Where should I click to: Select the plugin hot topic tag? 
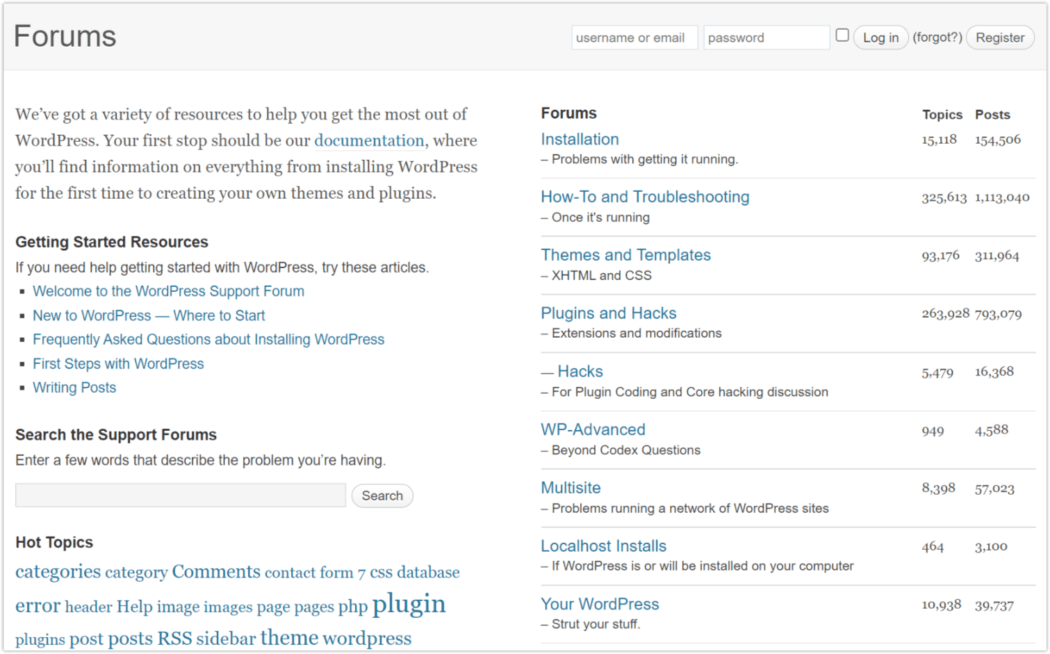409,604
